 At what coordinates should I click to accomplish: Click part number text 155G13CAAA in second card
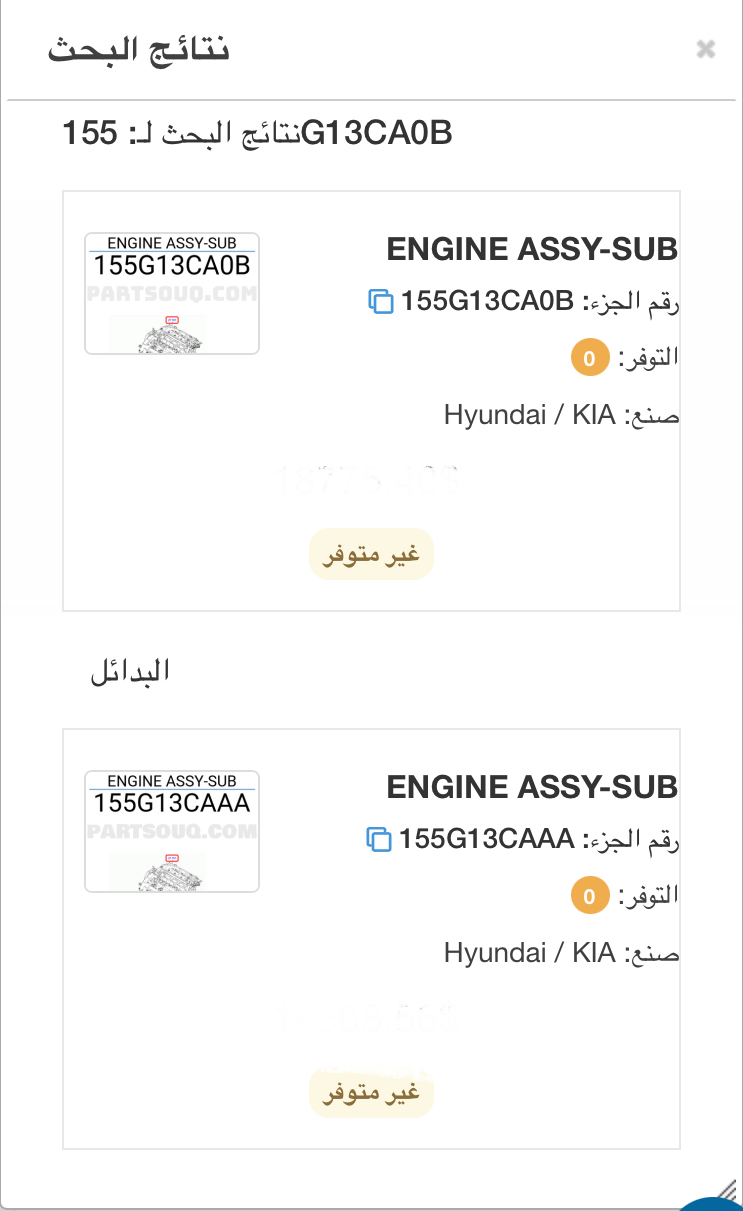[486, 839]
